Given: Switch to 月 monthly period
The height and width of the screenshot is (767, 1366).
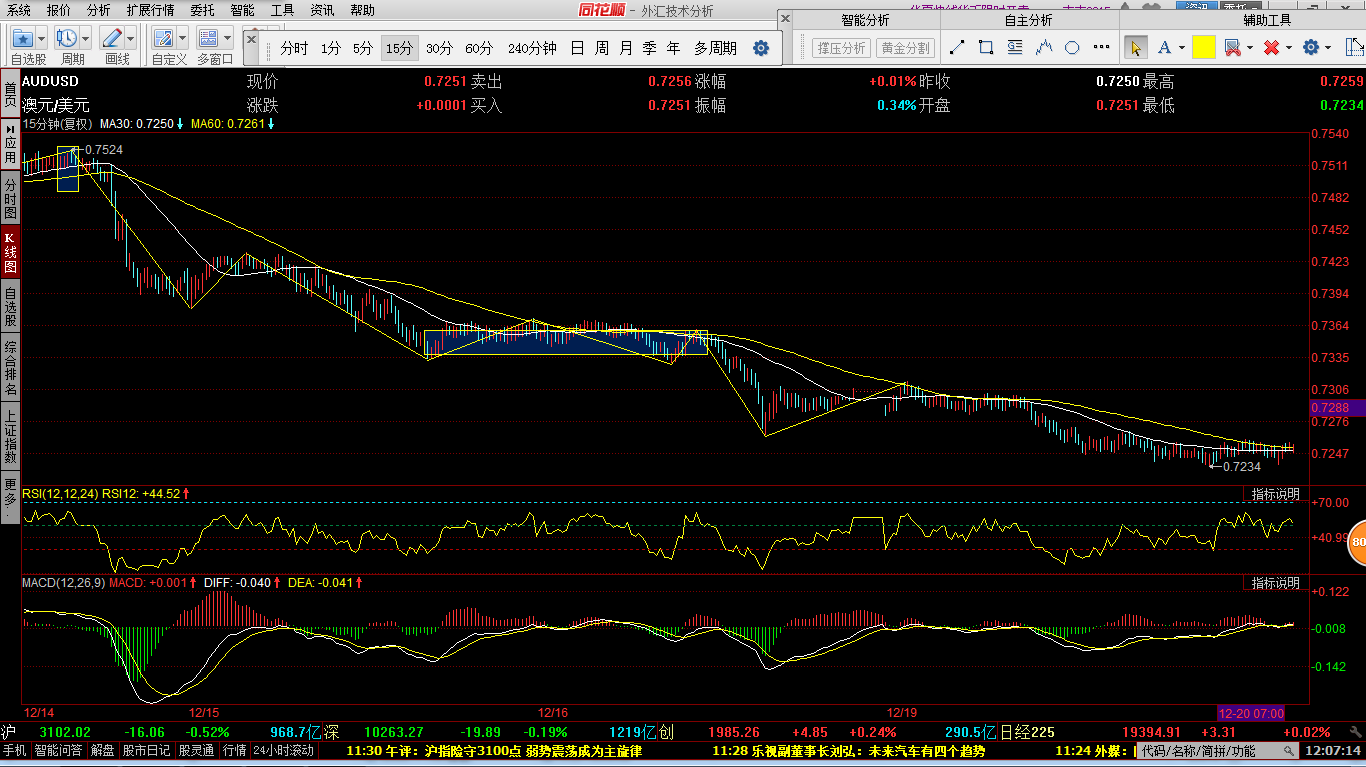Looking at the screenshot, I should tap(626, 48).
